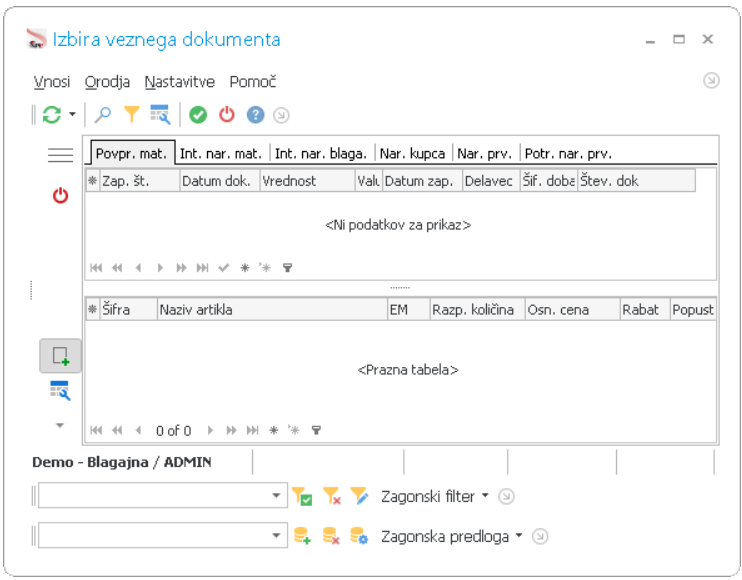Click the remove filter funnel with red X
This screenshot has height=580, width=742.
[x=331, y=496]
